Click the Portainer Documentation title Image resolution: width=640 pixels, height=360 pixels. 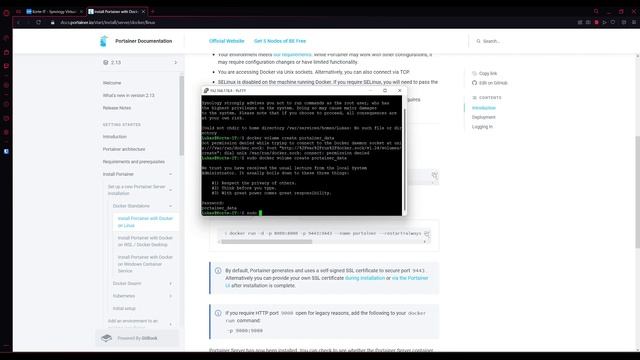coord(143,41)
